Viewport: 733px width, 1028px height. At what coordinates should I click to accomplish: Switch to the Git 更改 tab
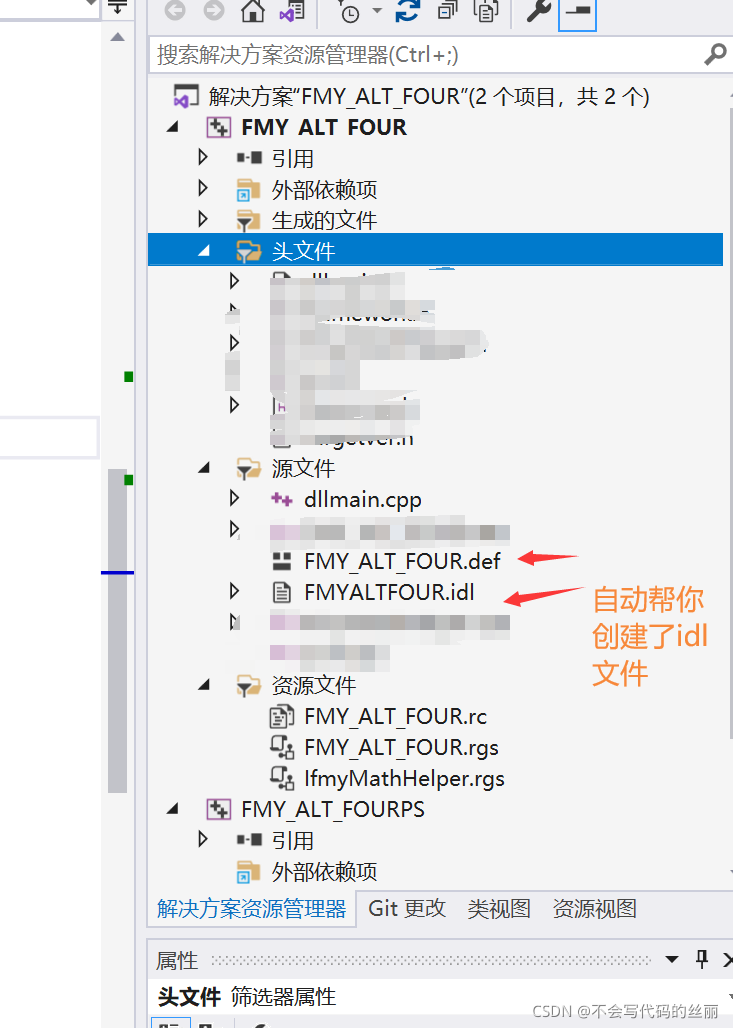click(x=407, y=909)
